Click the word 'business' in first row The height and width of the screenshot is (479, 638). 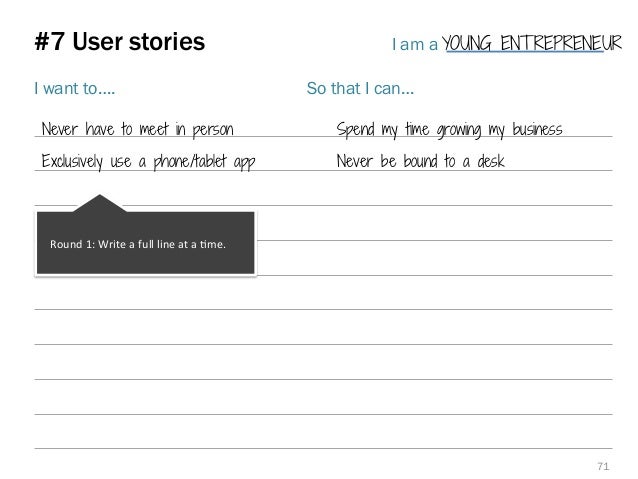click(x=537, y=129)
